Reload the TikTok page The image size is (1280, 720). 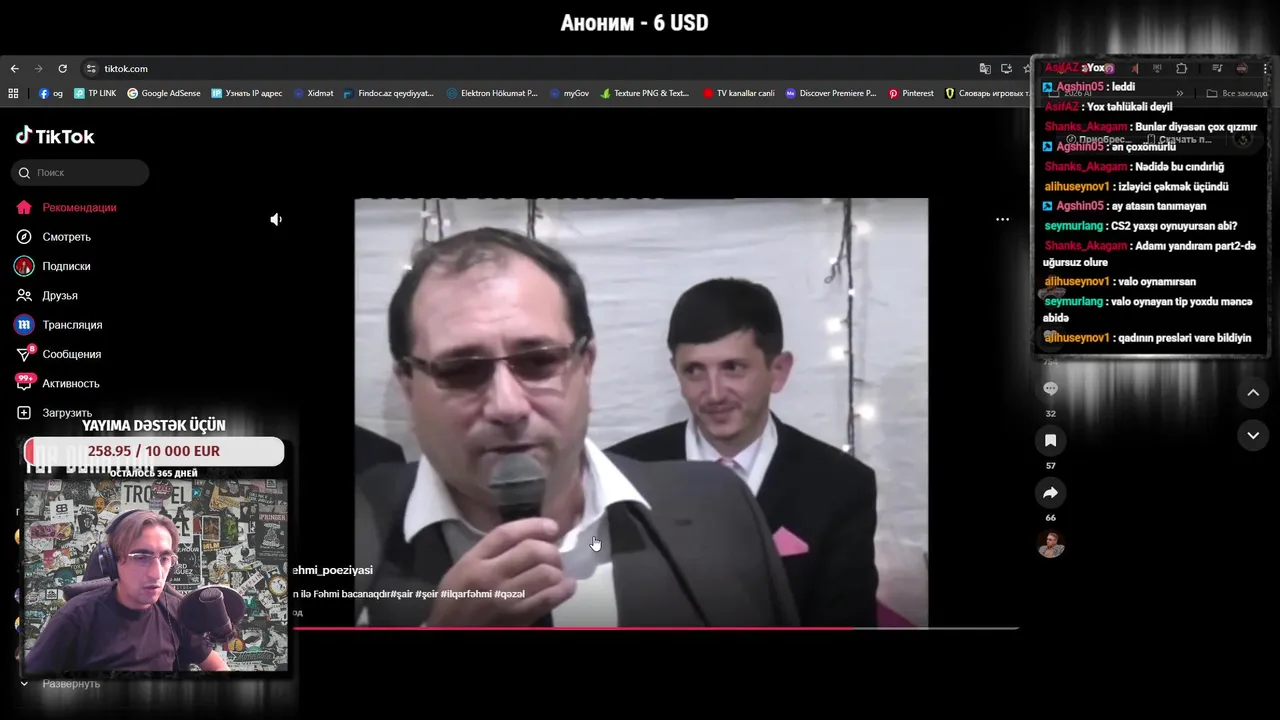coord(62,69)
